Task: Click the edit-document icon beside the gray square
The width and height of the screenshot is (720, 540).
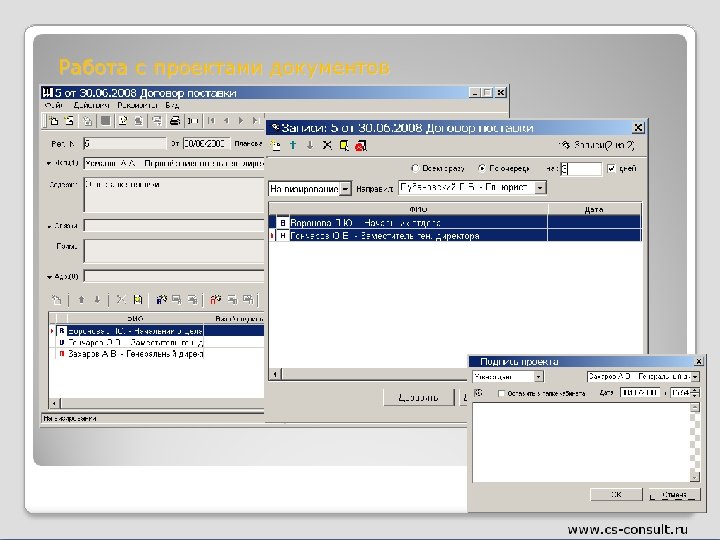Action: pos(123,121)
